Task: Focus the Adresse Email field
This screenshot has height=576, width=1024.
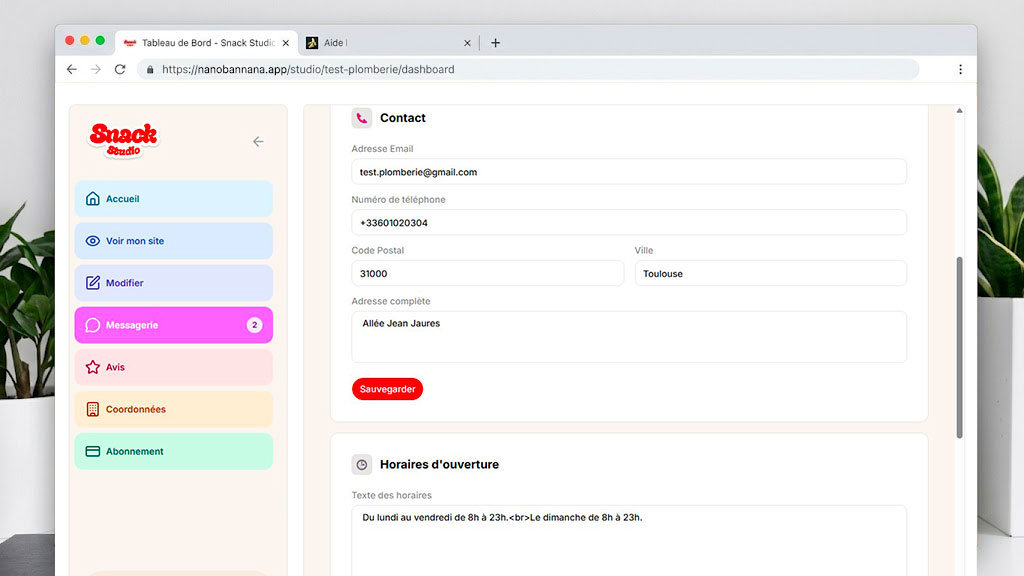Action: [x=629, y=172]
